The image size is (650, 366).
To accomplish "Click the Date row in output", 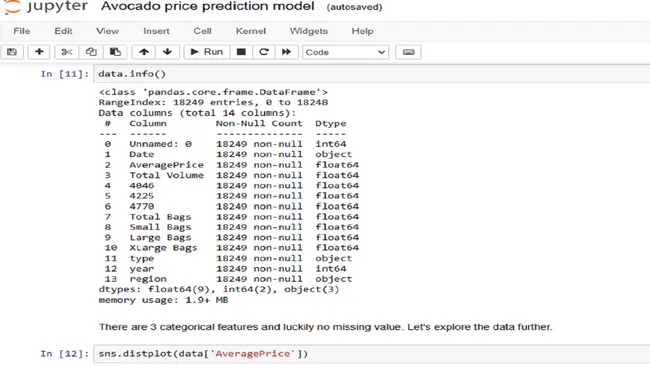I will click(228, 154).
